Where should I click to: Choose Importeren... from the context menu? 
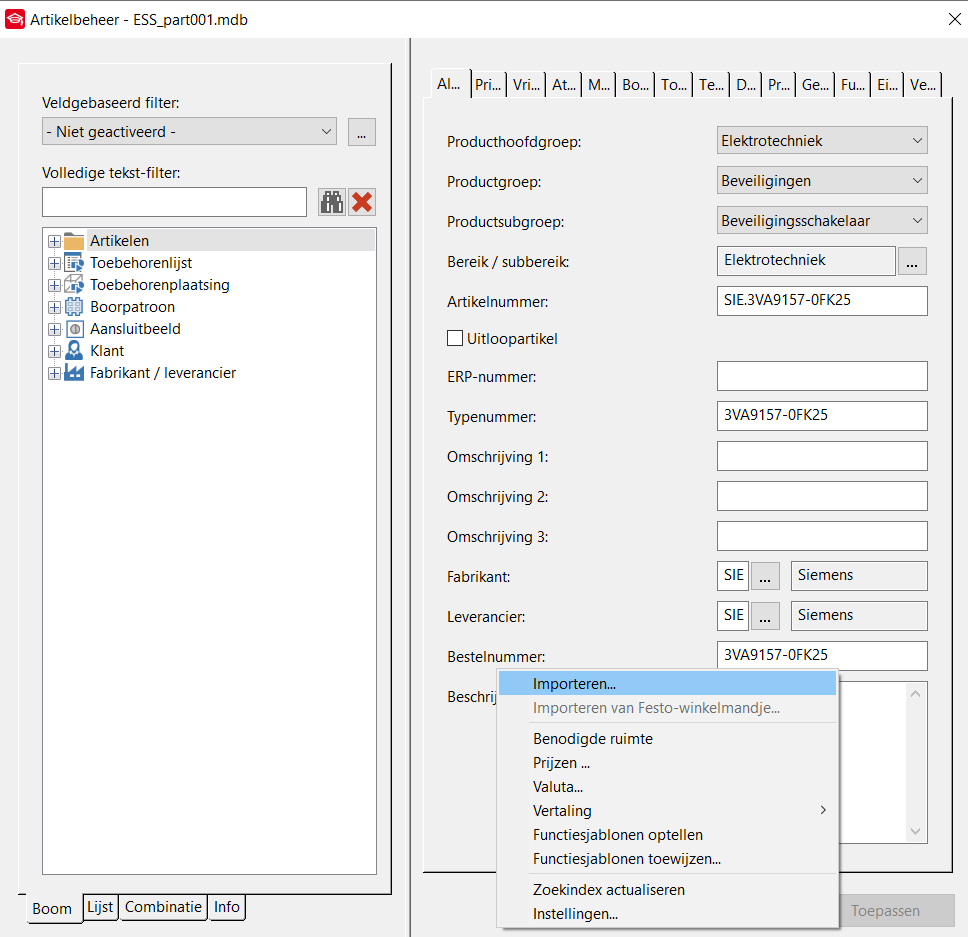pyautogui.click(x=667, y=684)
